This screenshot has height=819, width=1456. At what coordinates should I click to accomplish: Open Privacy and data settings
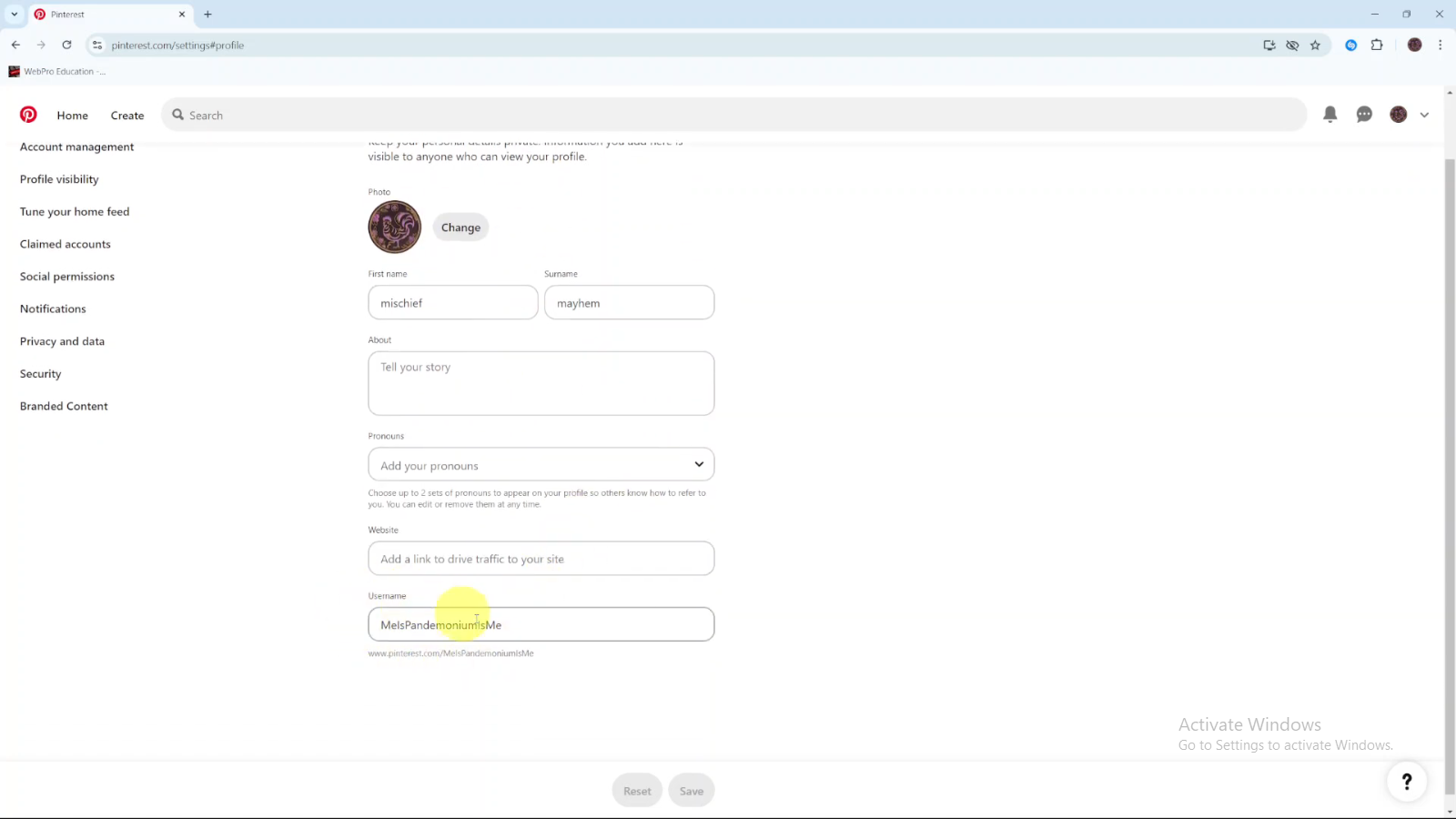tap(62, 341)
